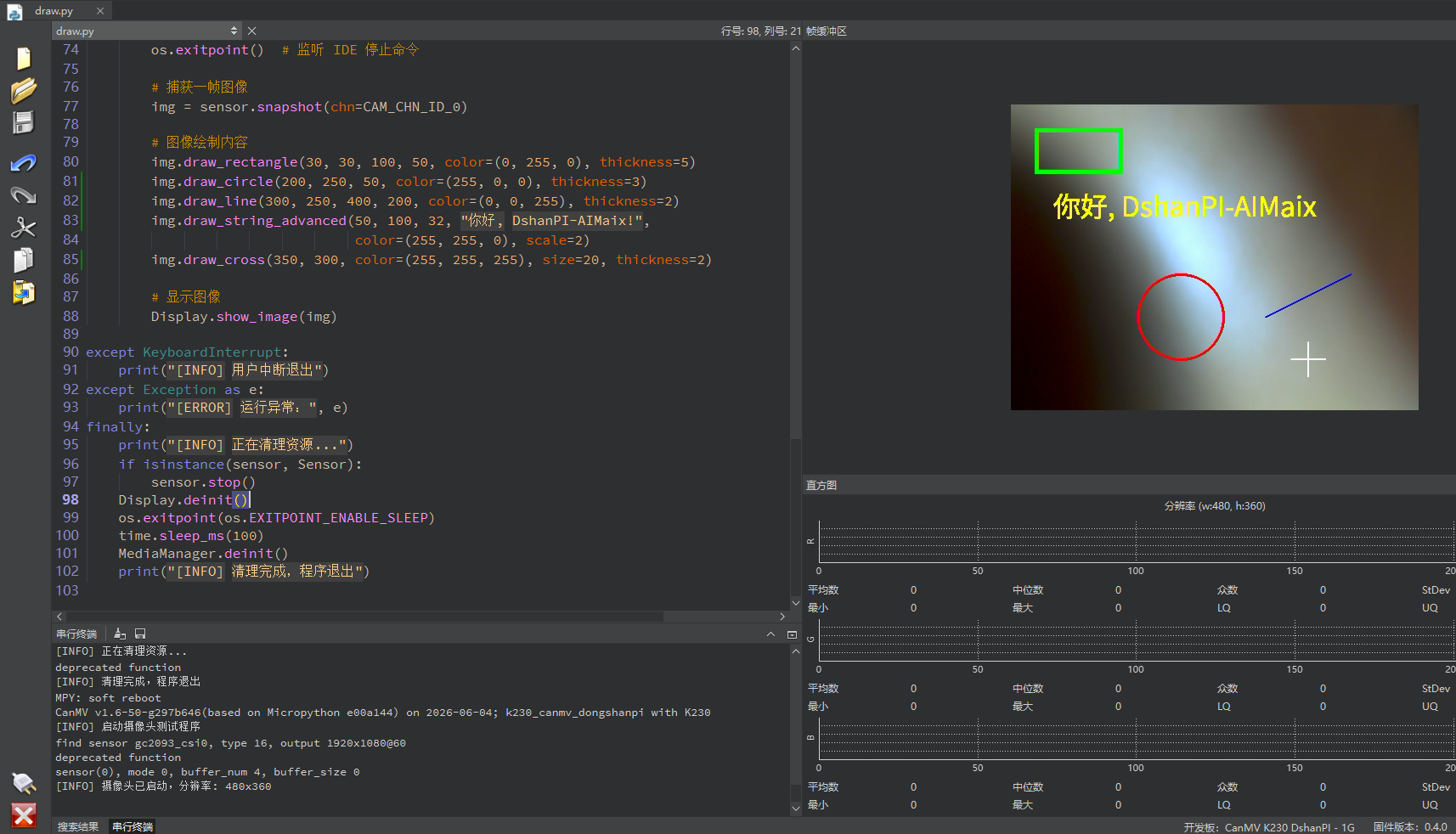Undo the last edit

click(x=24, y=162)
